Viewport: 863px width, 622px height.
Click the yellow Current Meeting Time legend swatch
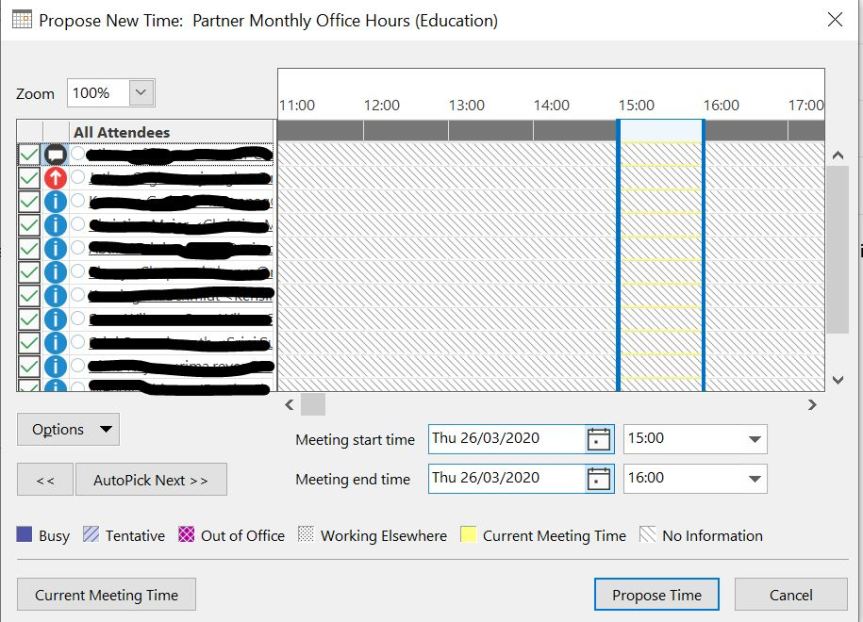pyautogui.click(x=467, y=535)
